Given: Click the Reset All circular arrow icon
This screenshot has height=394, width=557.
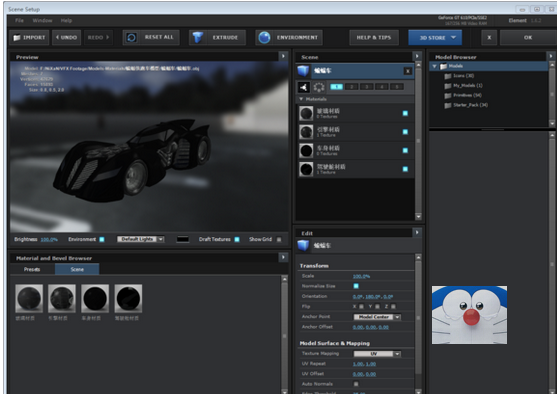Looking at the screenshot, I should 131,37.
